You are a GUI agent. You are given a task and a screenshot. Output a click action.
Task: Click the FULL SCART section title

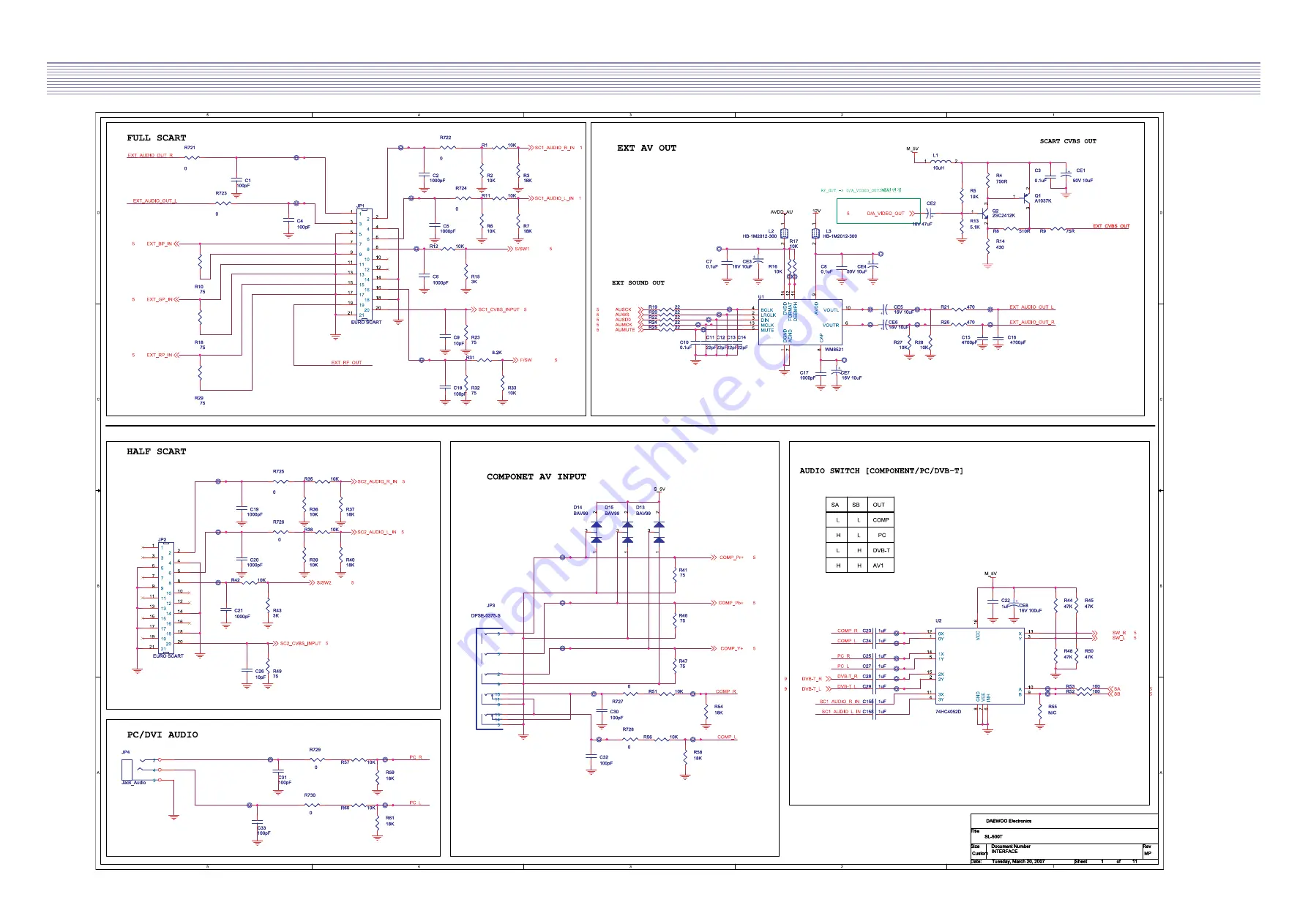point(156,138)
